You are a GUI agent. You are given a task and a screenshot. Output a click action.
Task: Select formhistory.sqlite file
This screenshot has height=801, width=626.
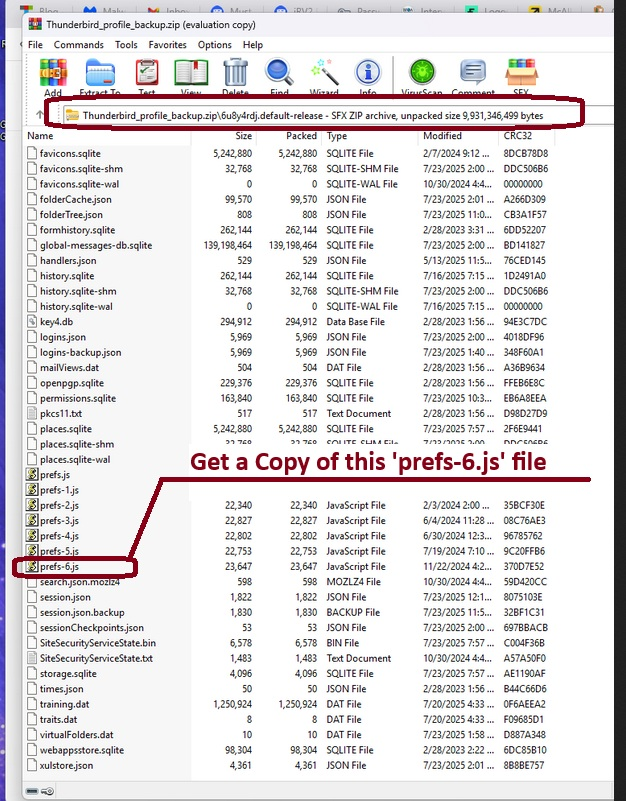[x=78, y=230]
